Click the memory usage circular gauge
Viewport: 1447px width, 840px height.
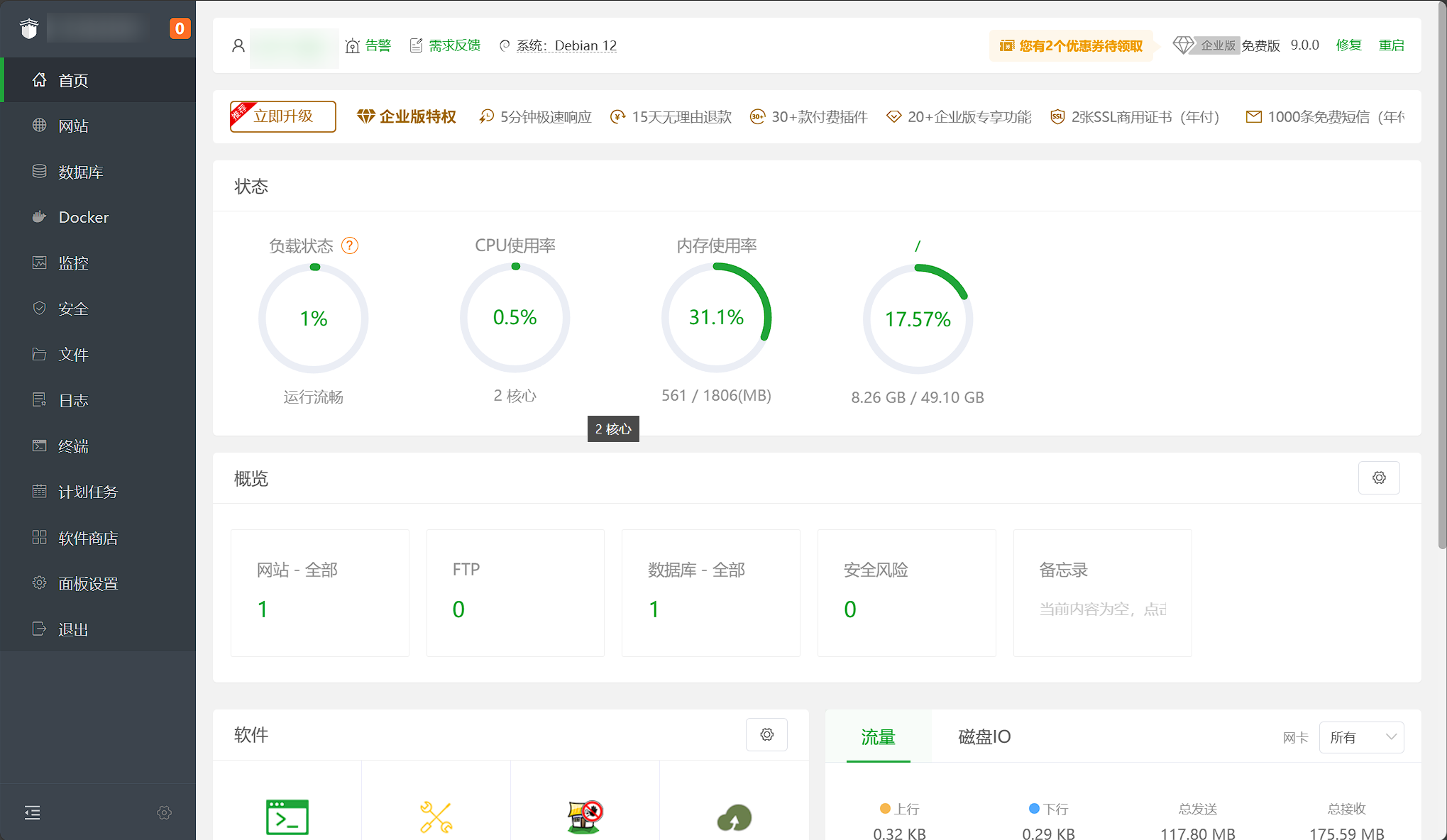tap(716, 317)
